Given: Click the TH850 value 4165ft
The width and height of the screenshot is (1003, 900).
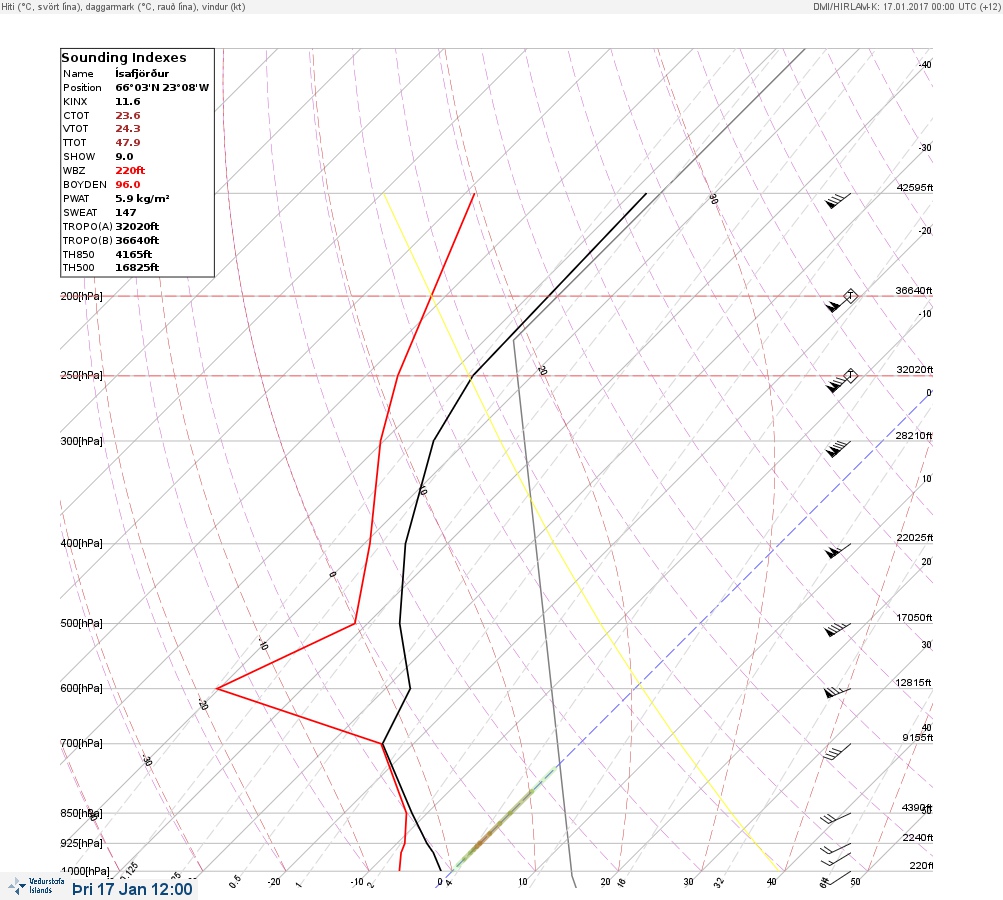Looking at the screenshot, I should click(133, 255).
